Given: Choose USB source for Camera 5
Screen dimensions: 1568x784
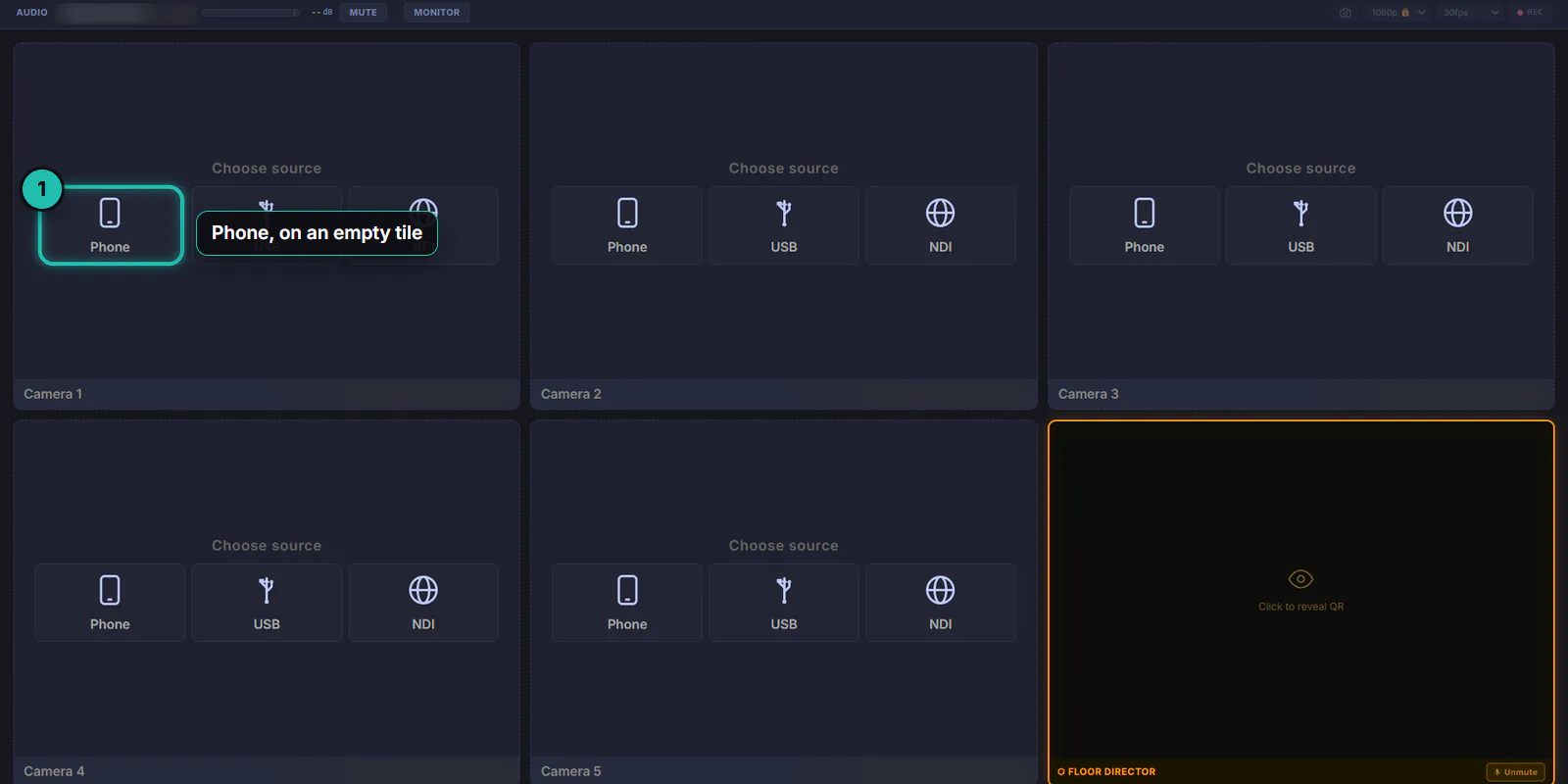Looking at the screenshot, I should (784, 603).
